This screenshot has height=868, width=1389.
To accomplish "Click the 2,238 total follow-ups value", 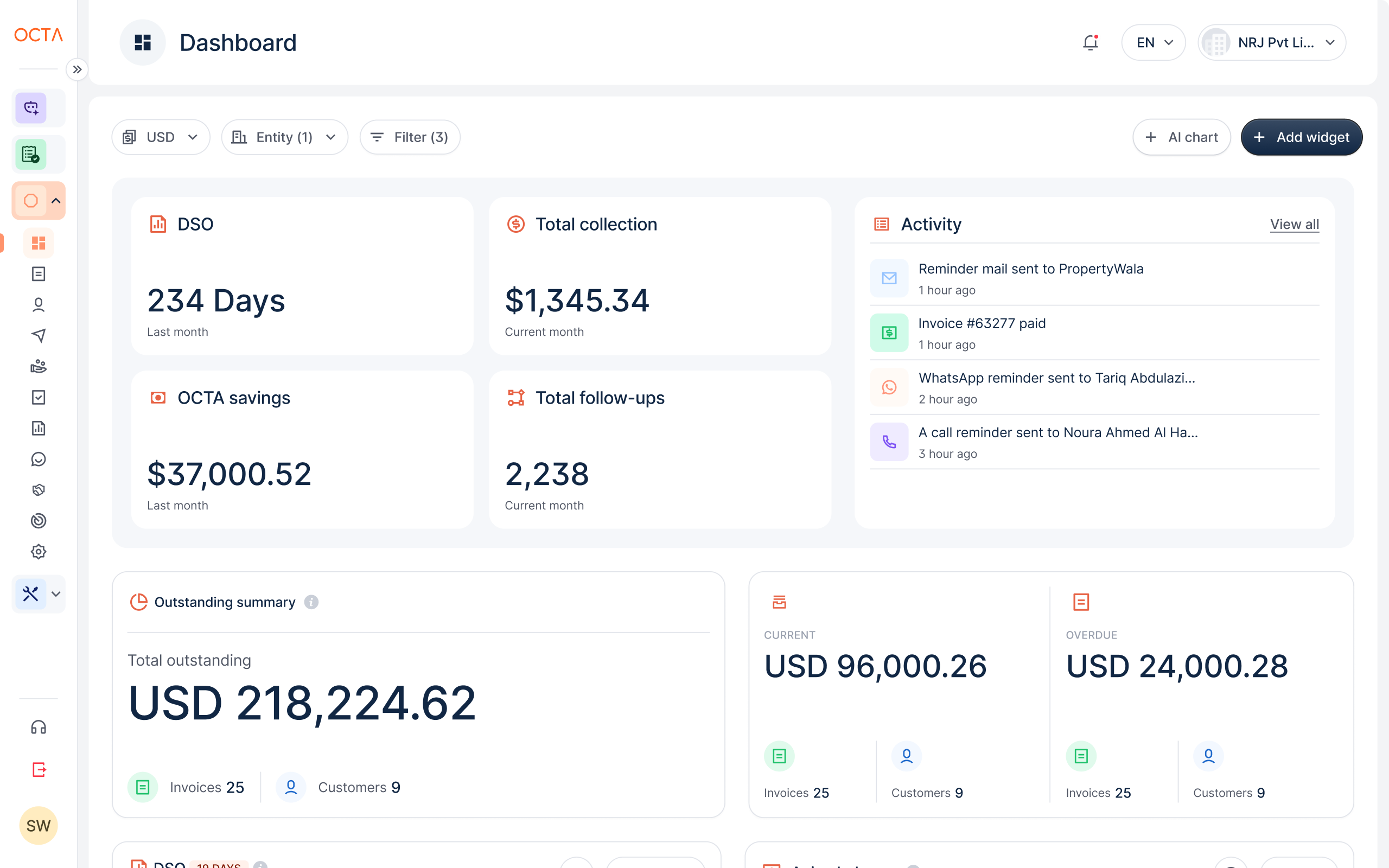I will click(547, 474).
